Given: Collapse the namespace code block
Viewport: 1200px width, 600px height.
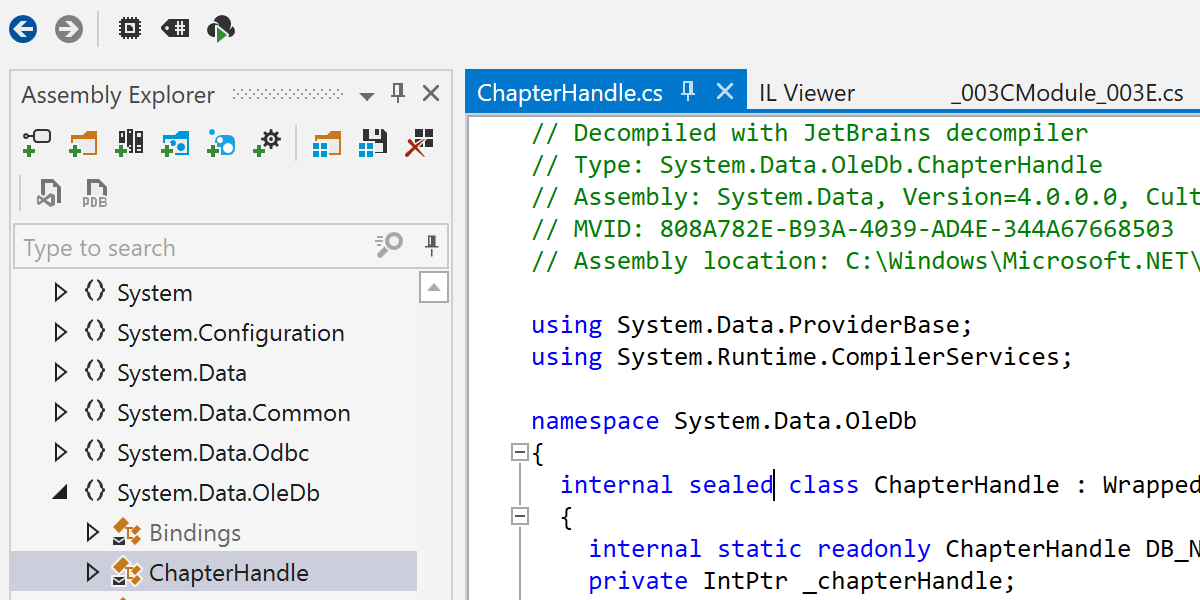Looking at the screenshot, I should (x=519, y=453).
